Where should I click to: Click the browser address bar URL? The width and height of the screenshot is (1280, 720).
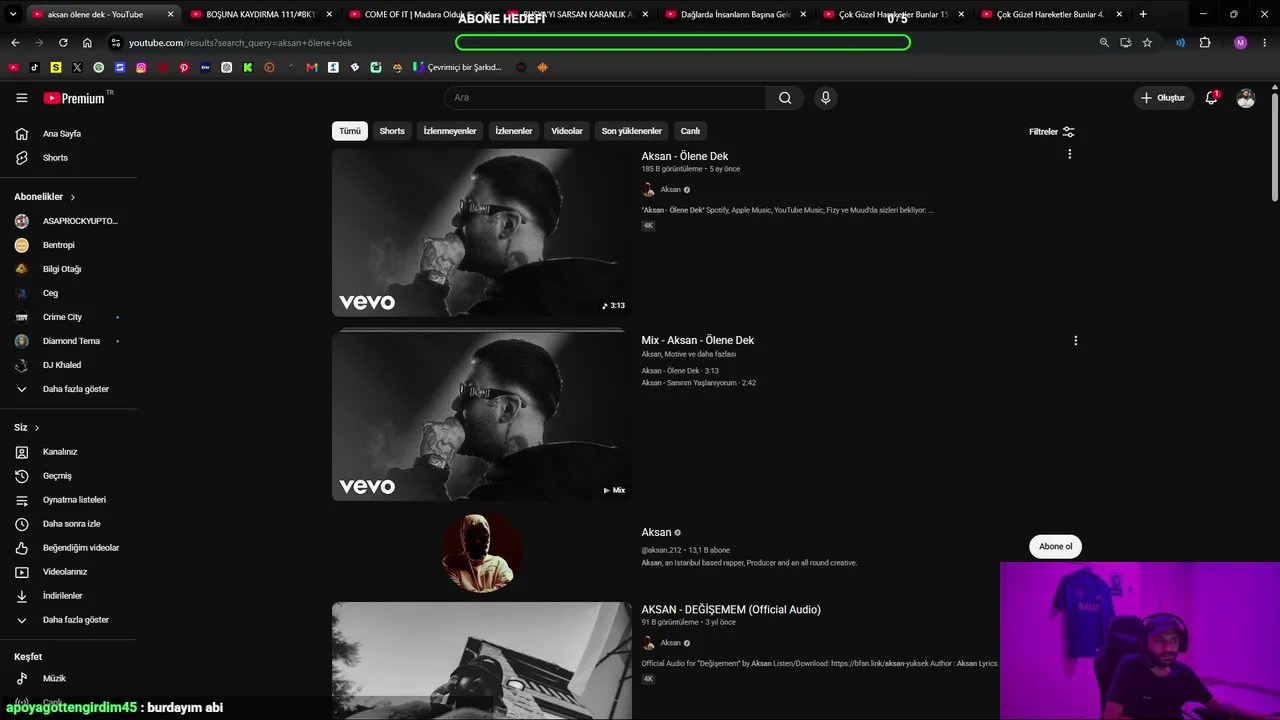[240, 43]
